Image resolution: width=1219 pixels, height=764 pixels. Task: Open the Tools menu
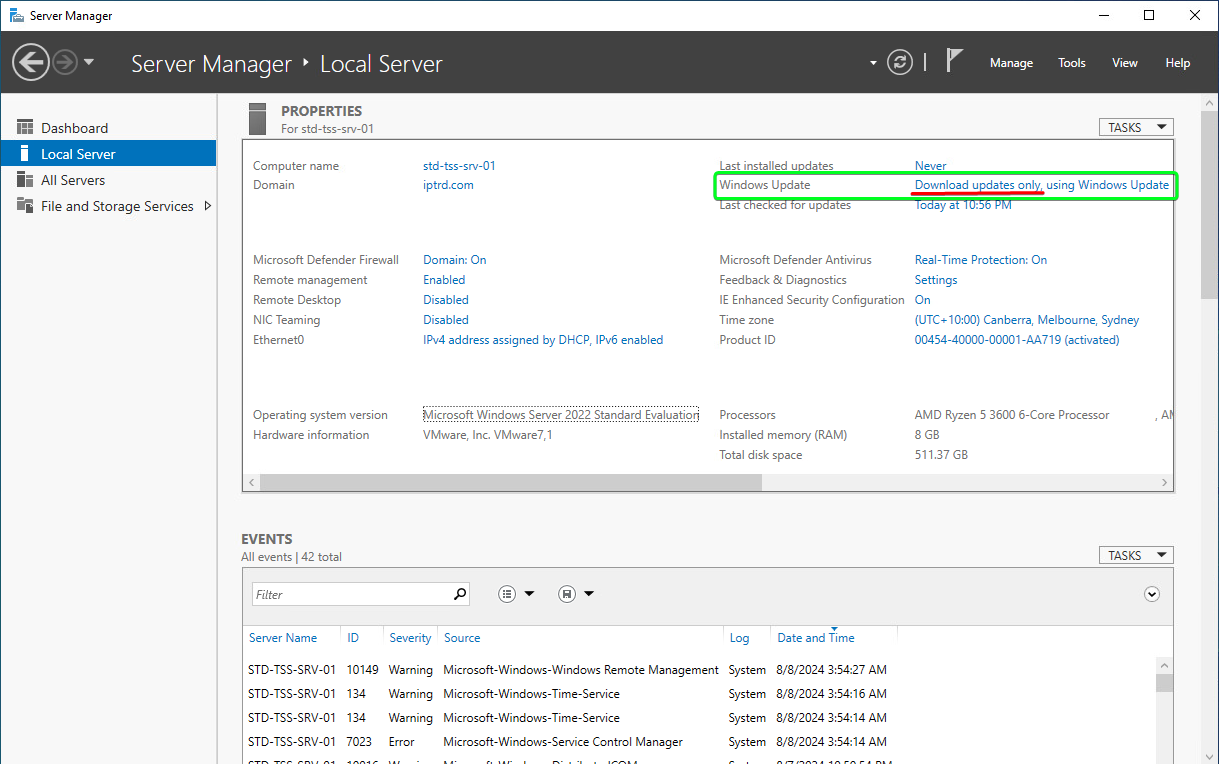pos(1072,62)
